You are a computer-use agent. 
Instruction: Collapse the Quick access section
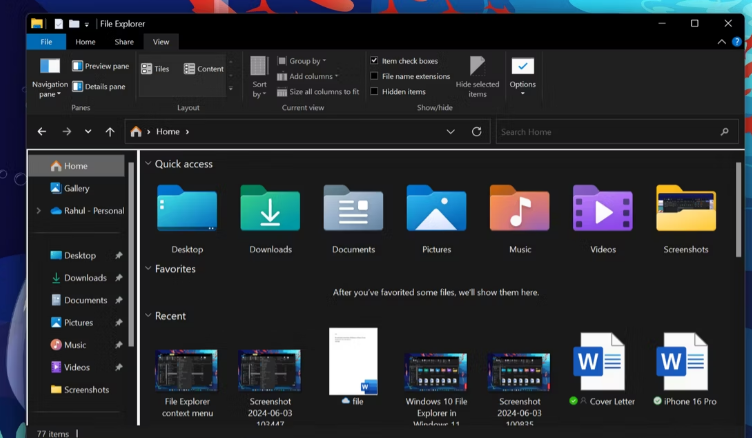pos(148,163)
